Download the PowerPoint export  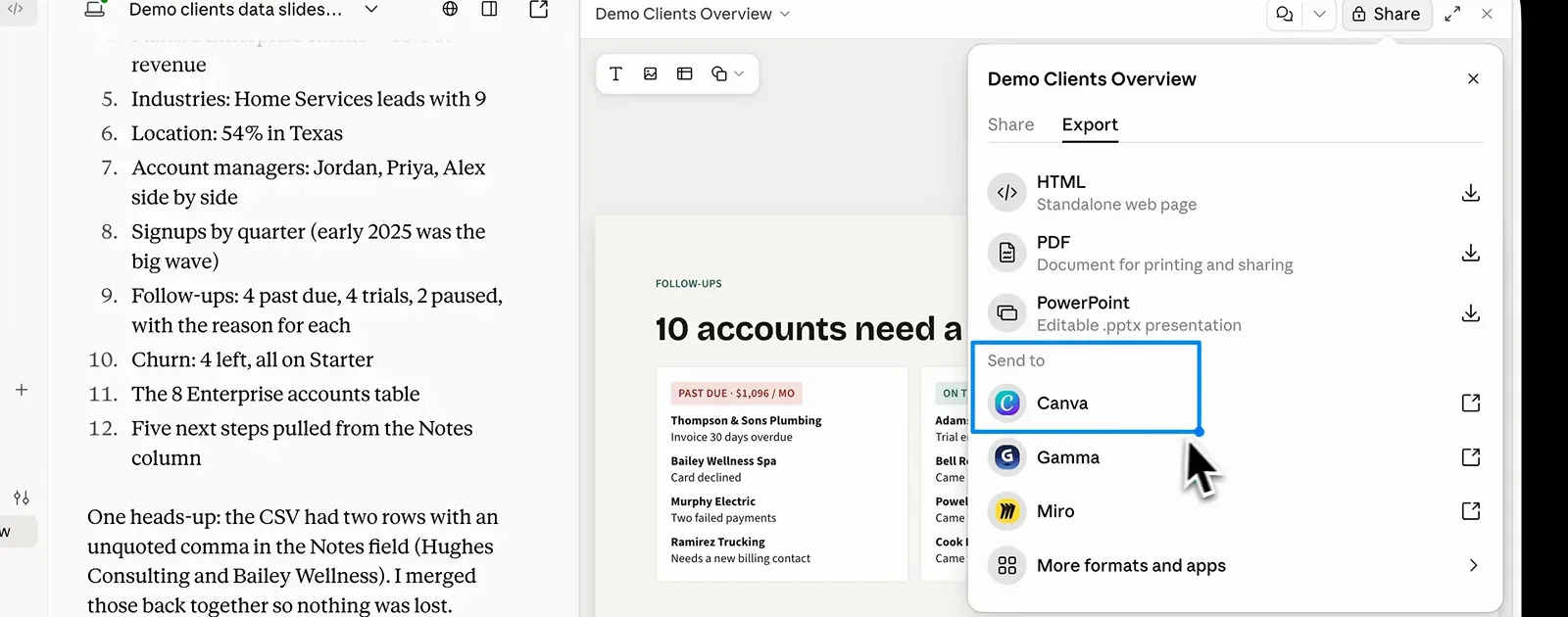(x=1470, y=313)
